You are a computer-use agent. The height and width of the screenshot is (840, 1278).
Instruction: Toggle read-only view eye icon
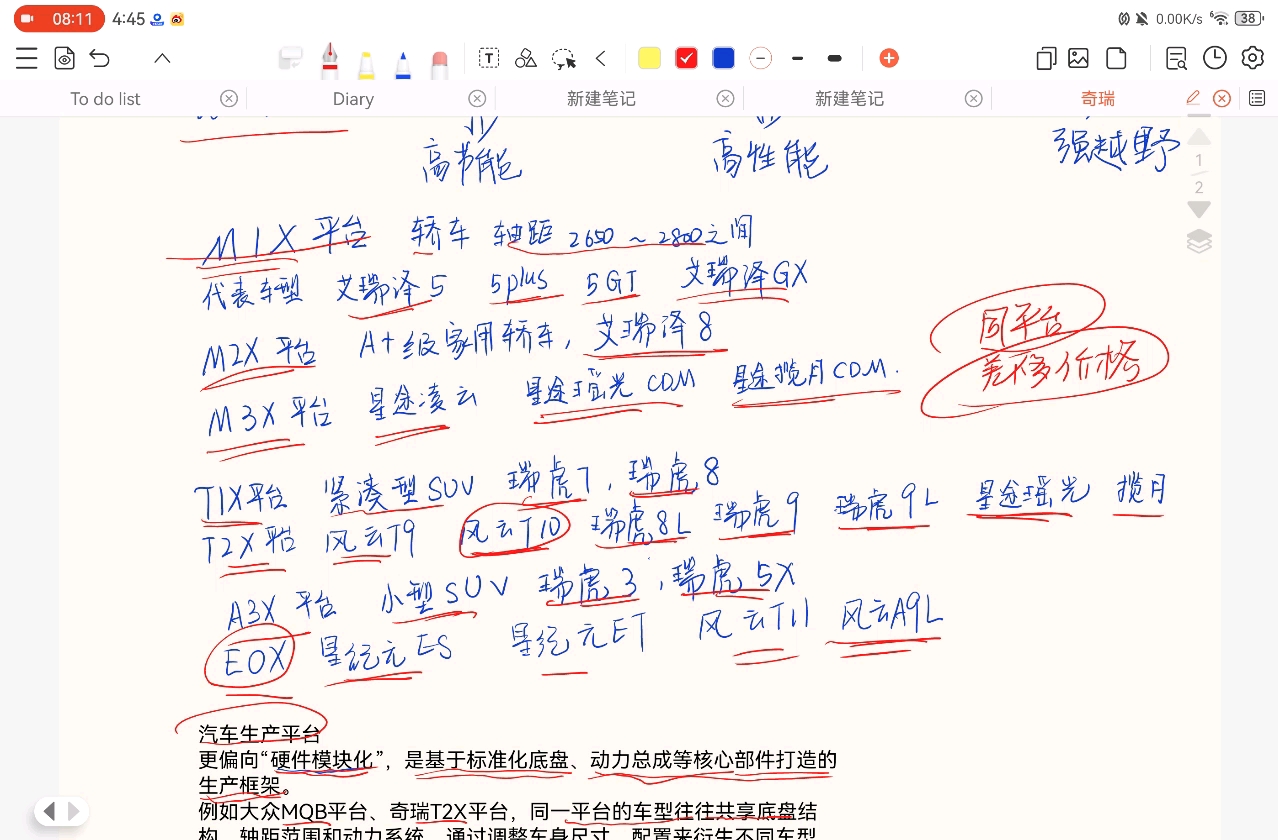tap(64, 58)
